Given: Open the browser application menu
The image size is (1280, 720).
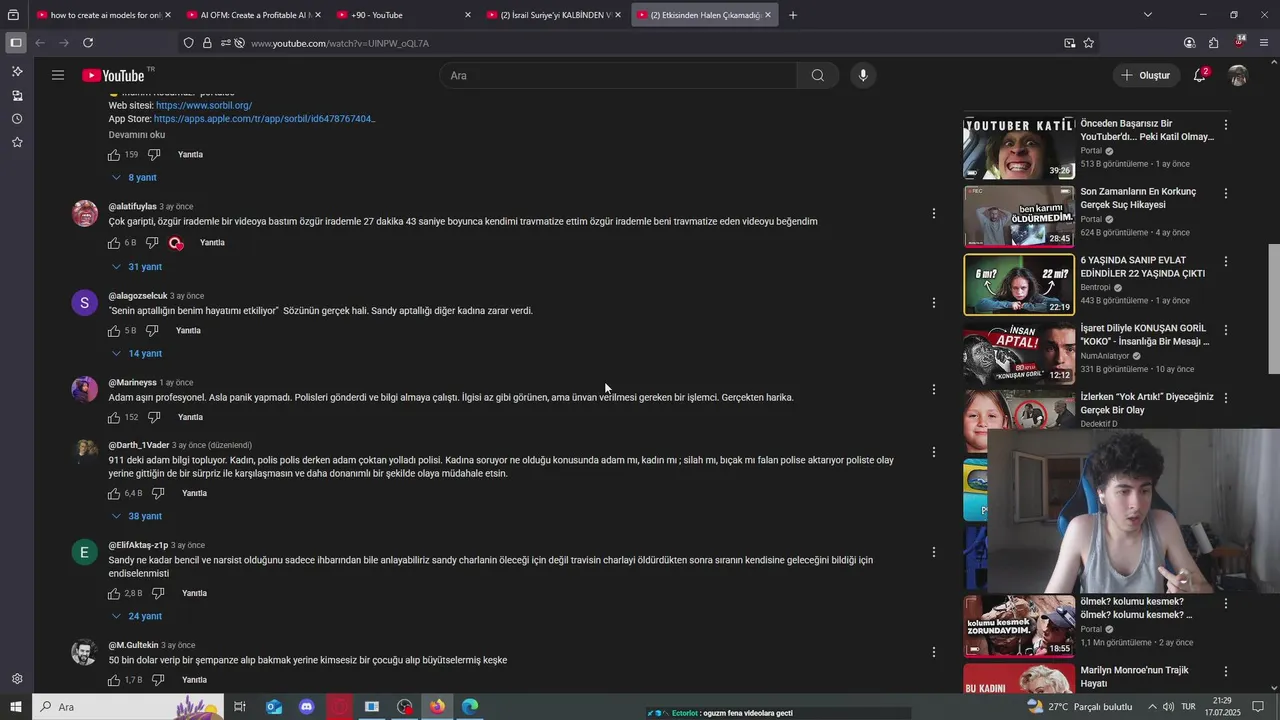Looking at the screenshot, I should [x=1264, y=43].
